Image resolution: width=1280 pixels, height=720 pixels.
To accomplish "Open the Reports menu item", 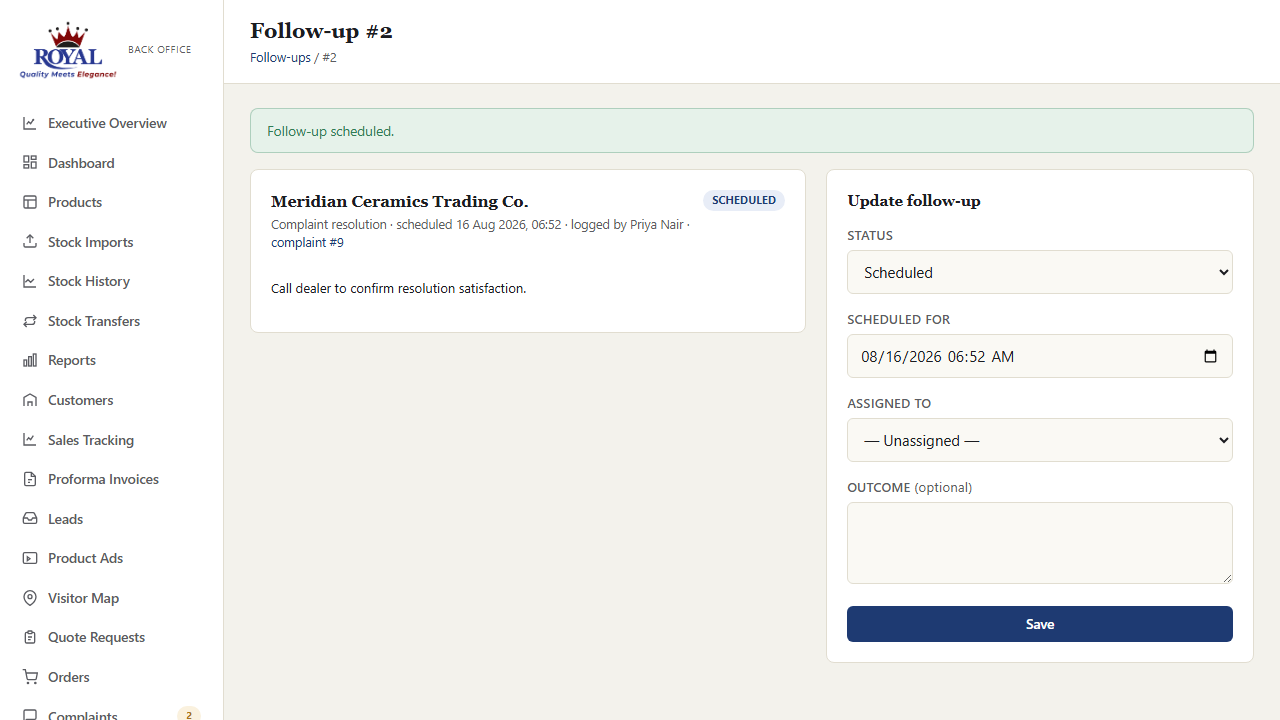I will tap(111, 360).
